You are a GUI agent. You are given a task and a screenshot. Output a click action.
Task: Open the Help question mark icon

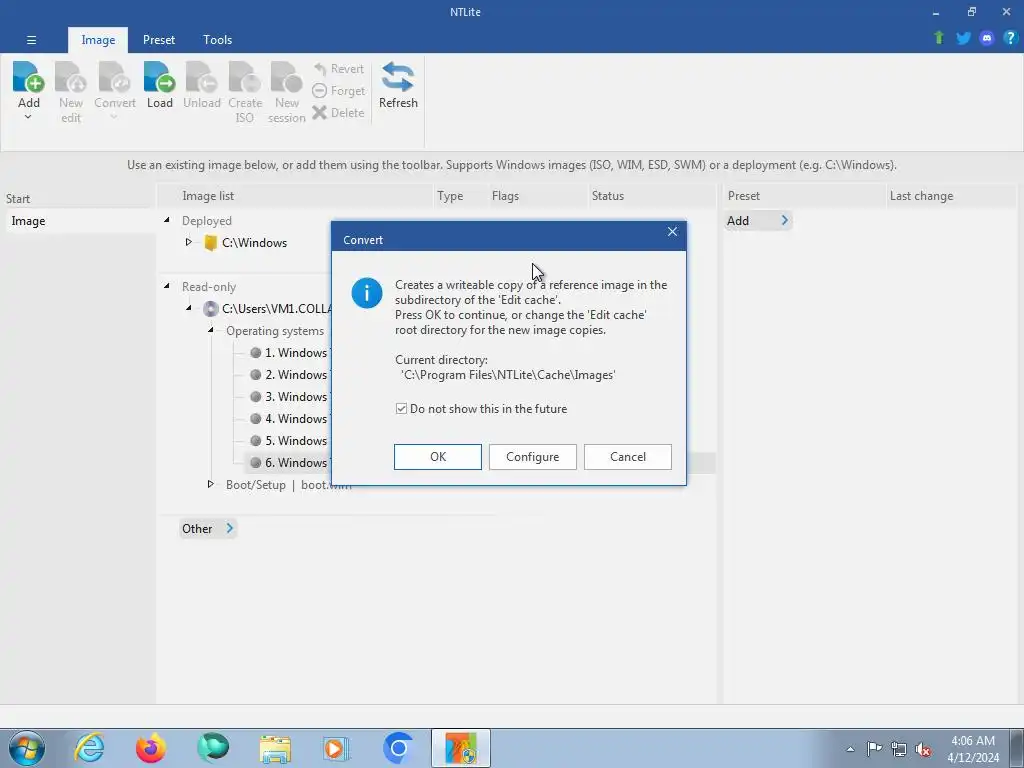point(1010,38)
